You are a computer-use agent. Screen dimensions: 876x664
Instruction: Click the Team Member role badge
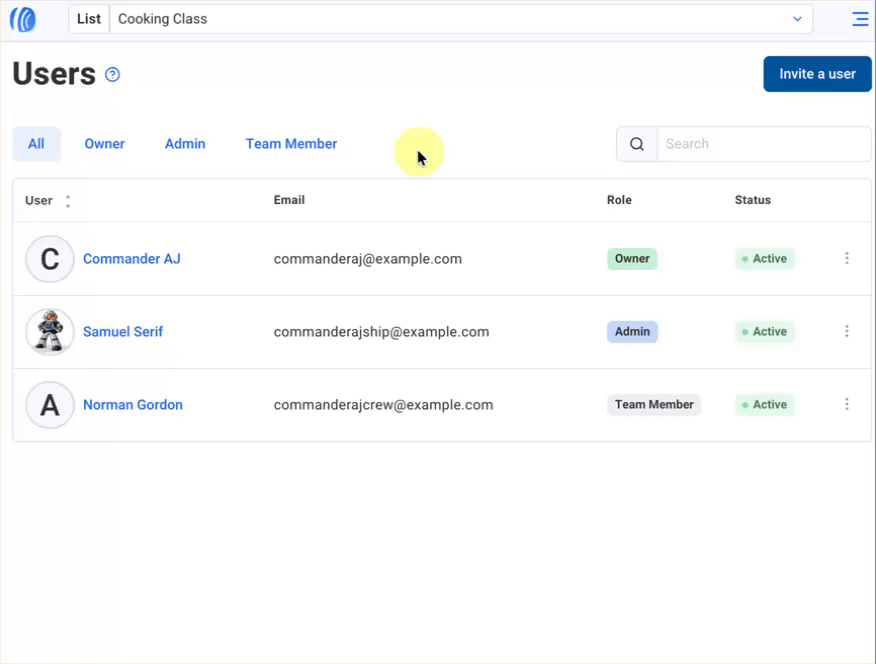pyautogui.click(x=654, y=405)
